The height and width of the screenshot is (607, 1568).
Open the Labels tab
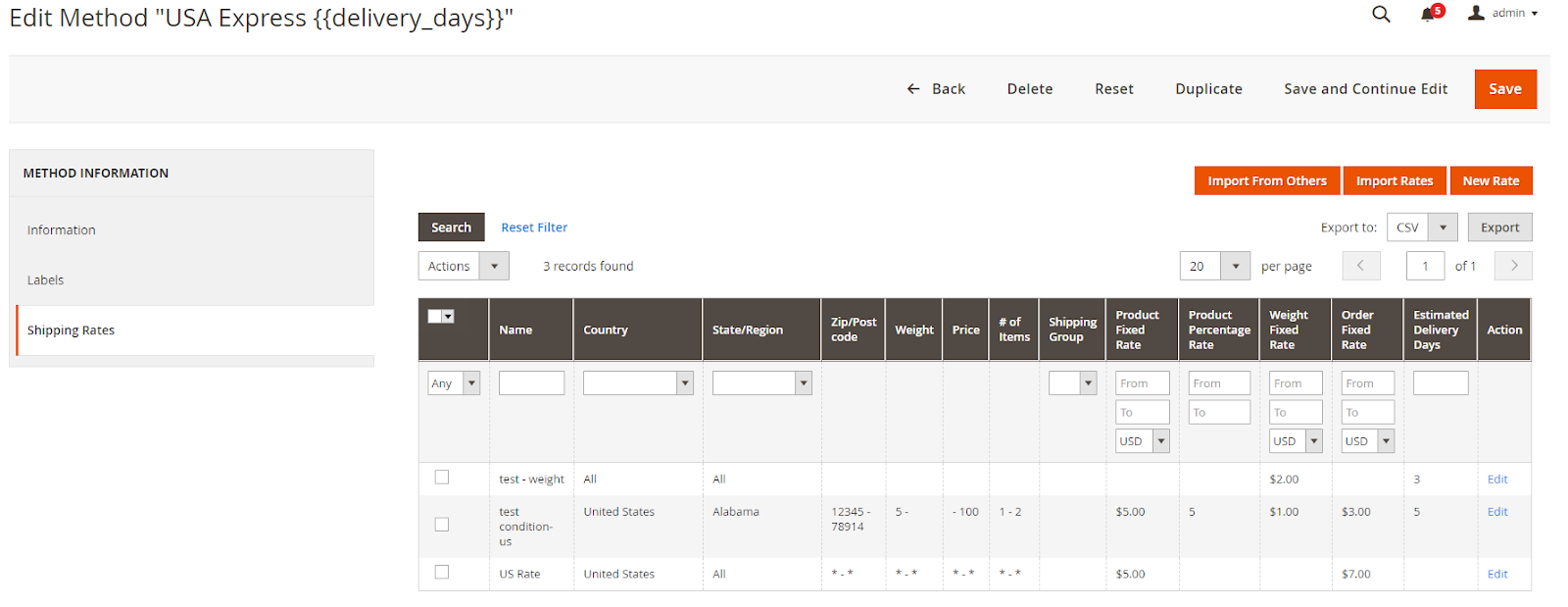(x=46, y=280)
